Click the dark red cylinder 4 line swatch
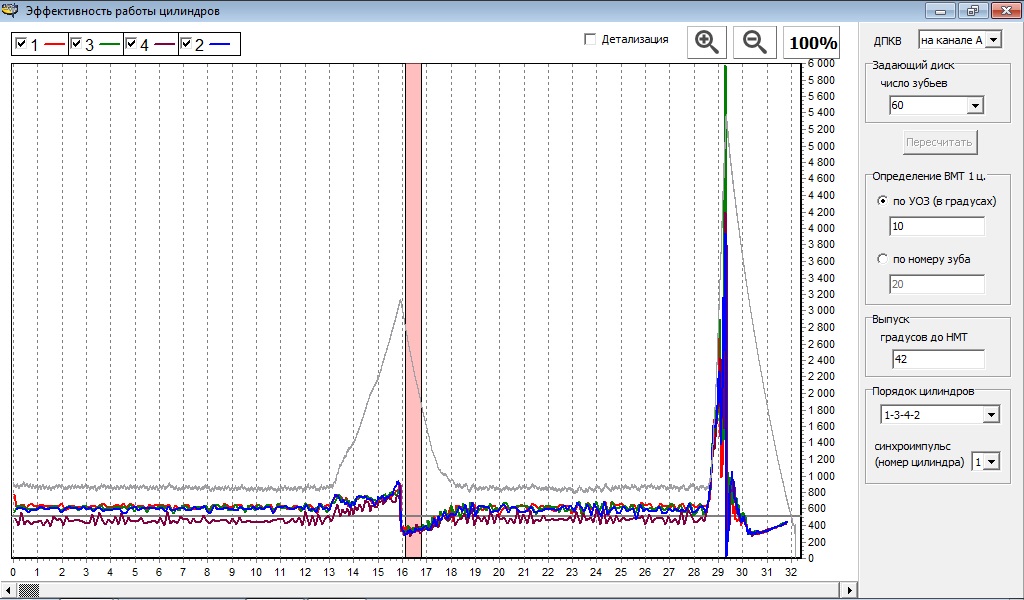Image resolution: width=1024 pixels, height=600 pixels. [165, 44]
